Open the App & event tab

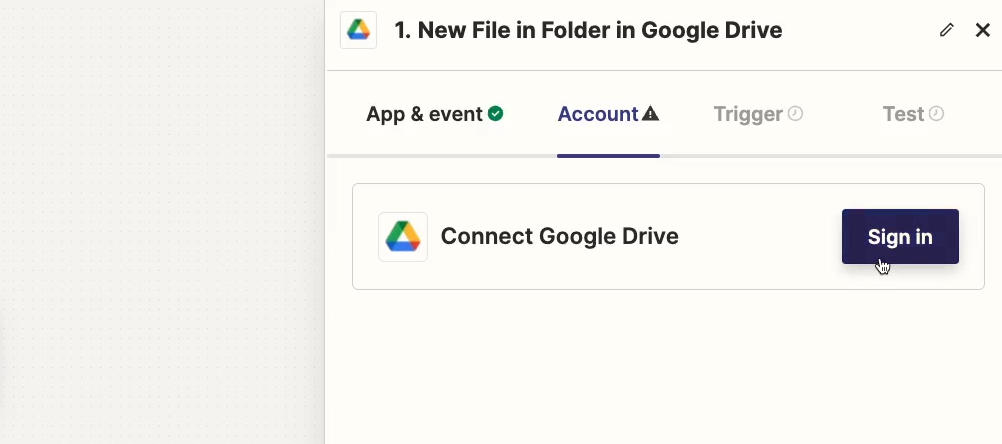tap(435, 114)
